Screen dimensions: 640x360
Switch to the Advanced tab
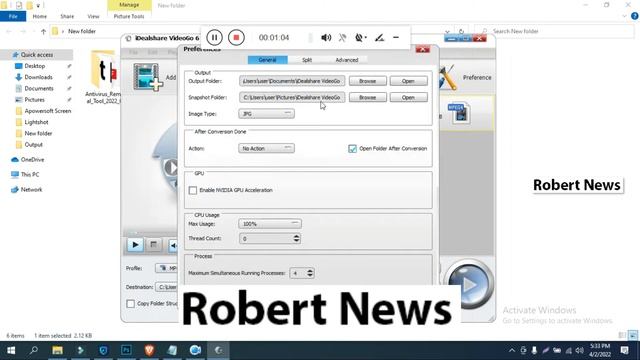(347, 60)
